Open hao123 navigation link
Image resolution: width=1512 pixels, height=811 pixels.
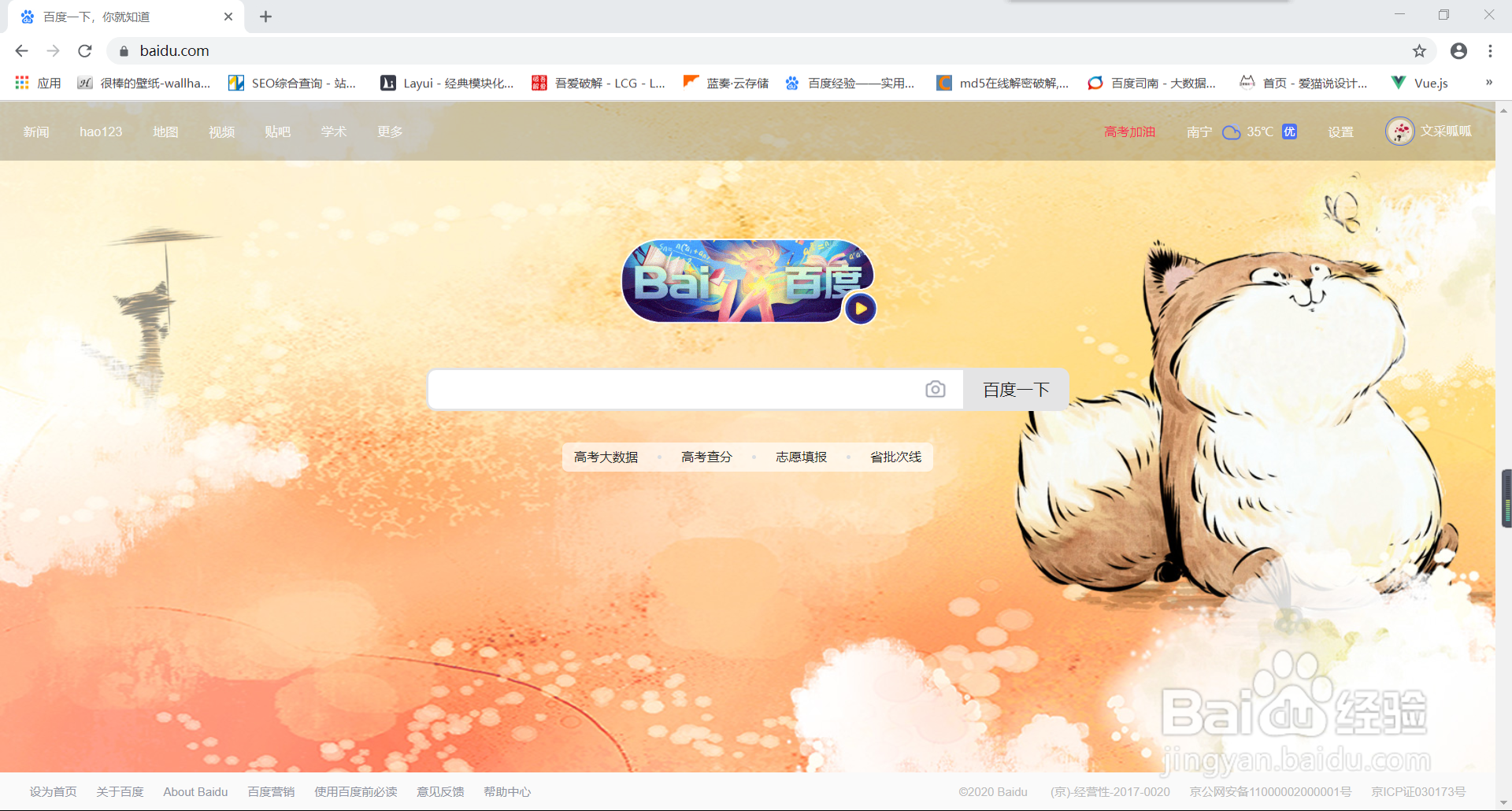101,131
